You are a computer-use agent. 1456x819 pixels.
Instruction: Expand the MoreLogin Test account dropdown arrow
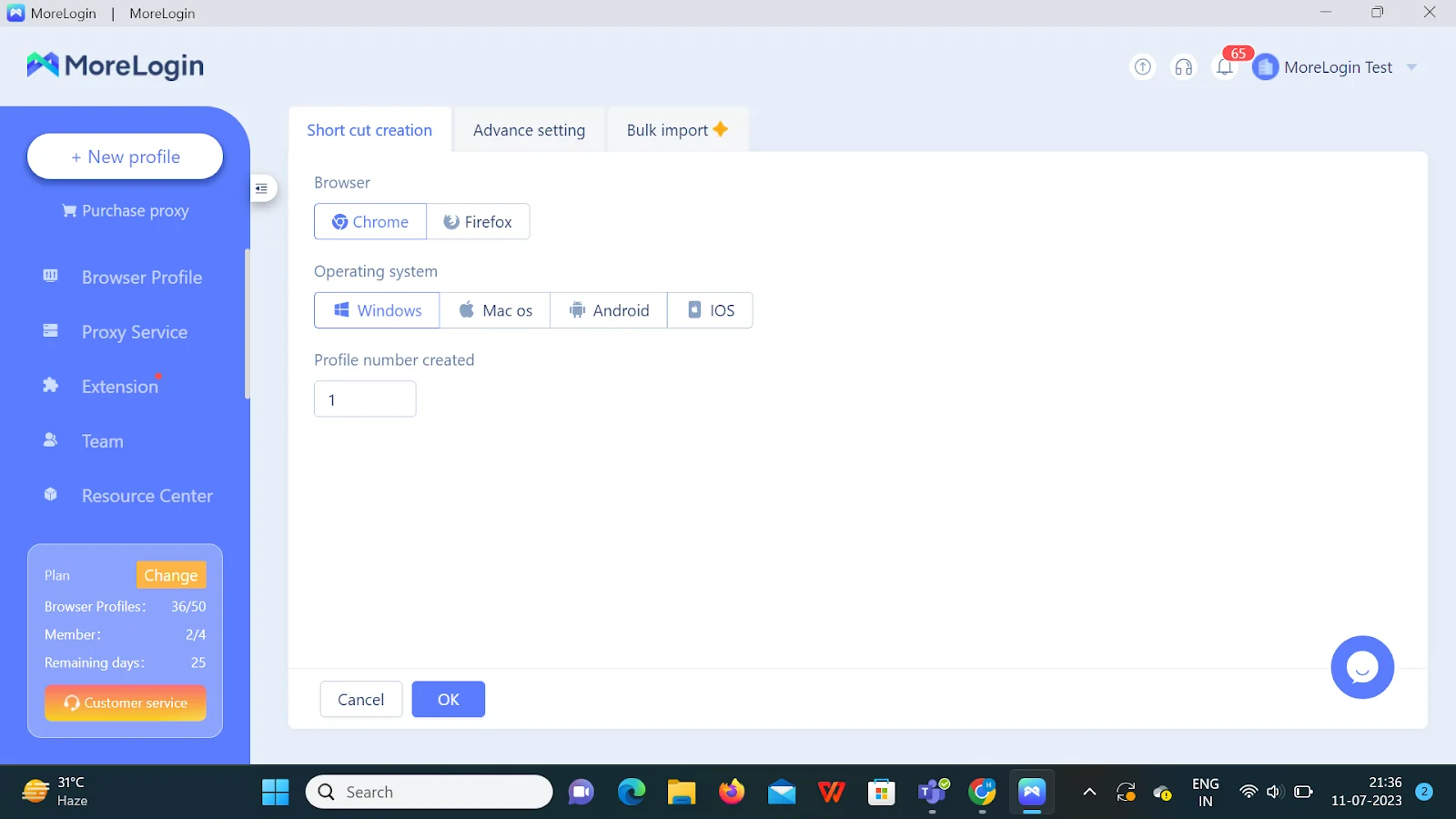[1412, 67]
